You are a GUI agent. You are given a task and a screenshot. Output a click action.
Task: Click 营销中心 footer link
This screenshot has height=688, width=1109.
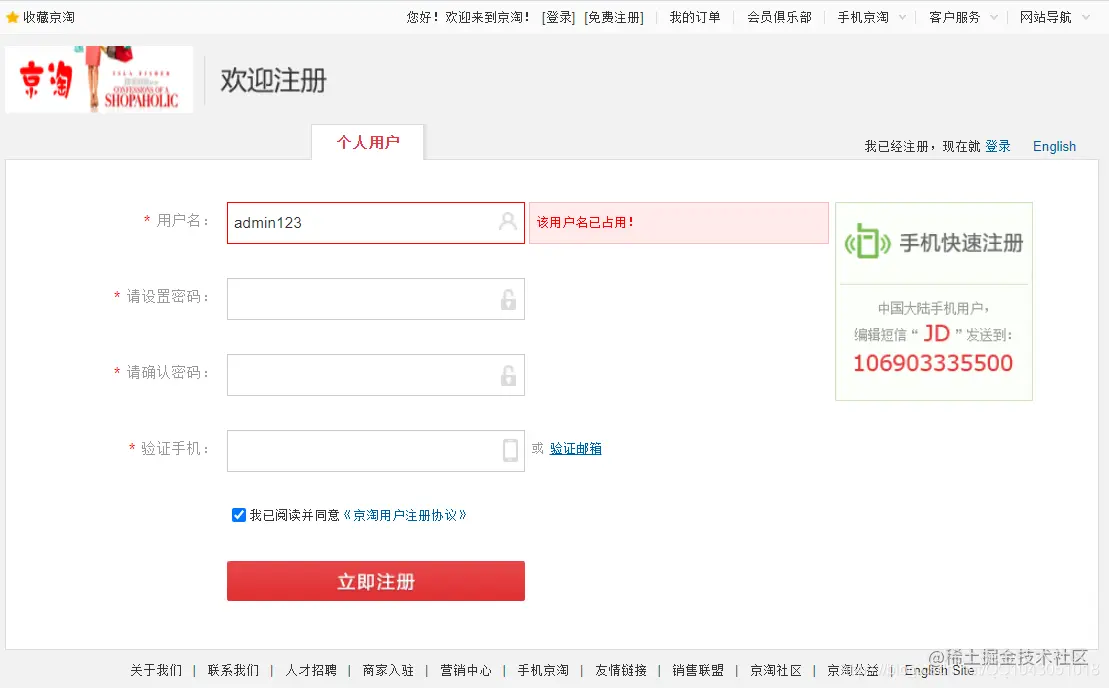click(465, 670)
